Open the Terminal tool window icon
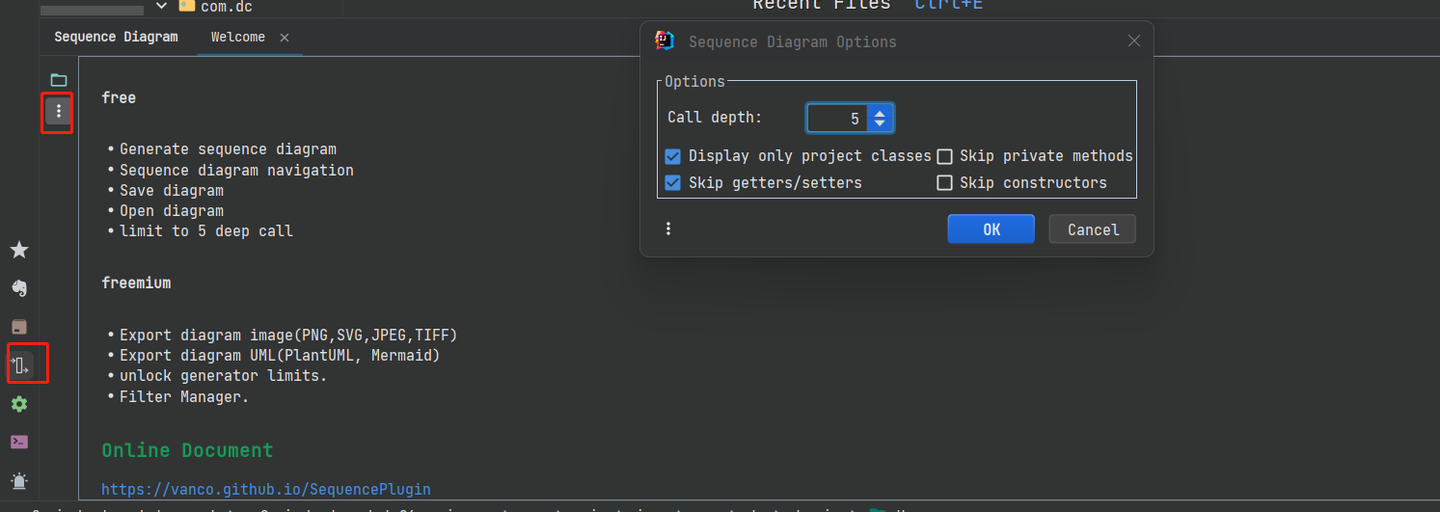 (19, 442)
